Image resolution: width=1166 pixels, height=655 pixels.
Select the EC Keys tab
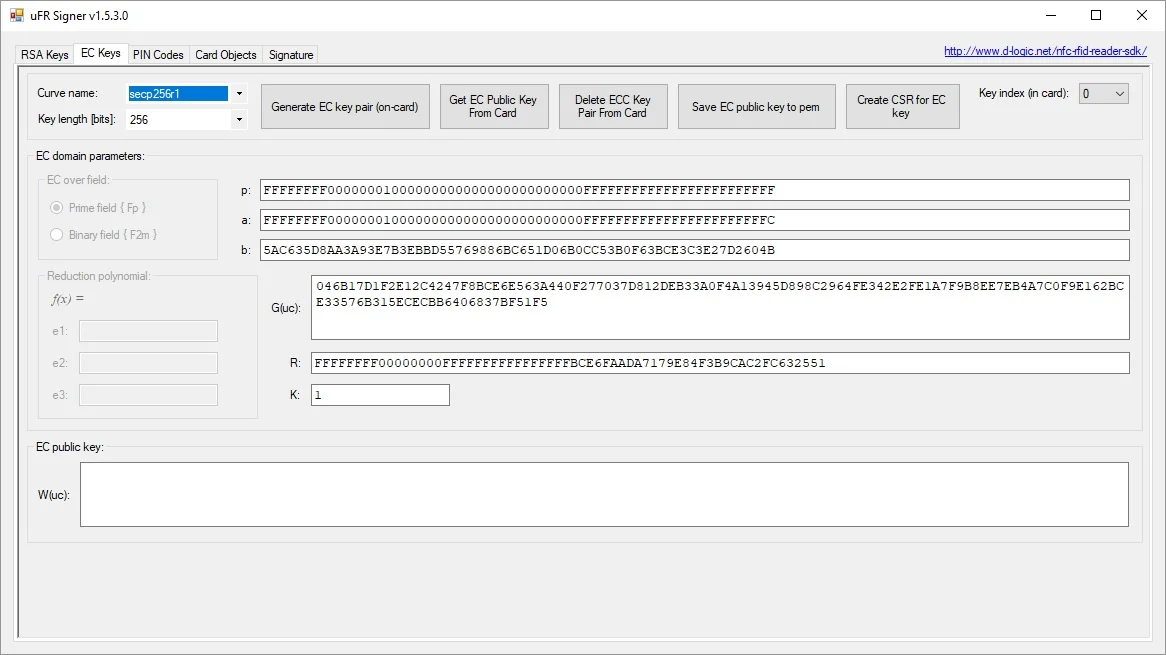(100, 54)
